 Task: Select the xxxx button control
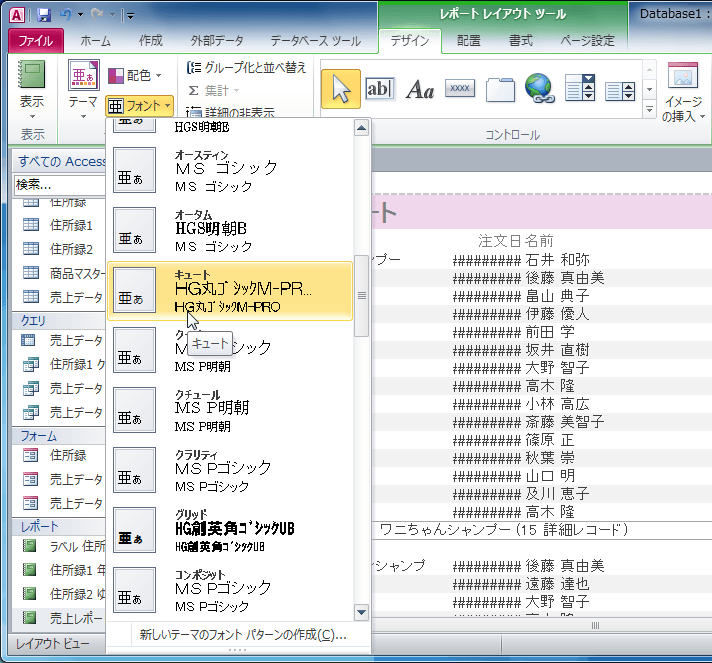(x=460, y=88)
